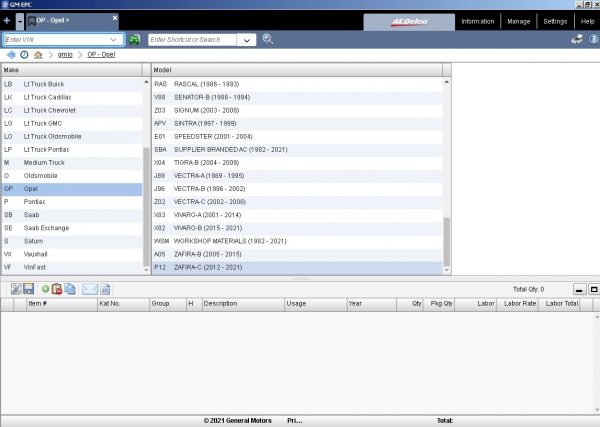Maximize the parts list panel
600x427 pixels.
tap(593, 289)
